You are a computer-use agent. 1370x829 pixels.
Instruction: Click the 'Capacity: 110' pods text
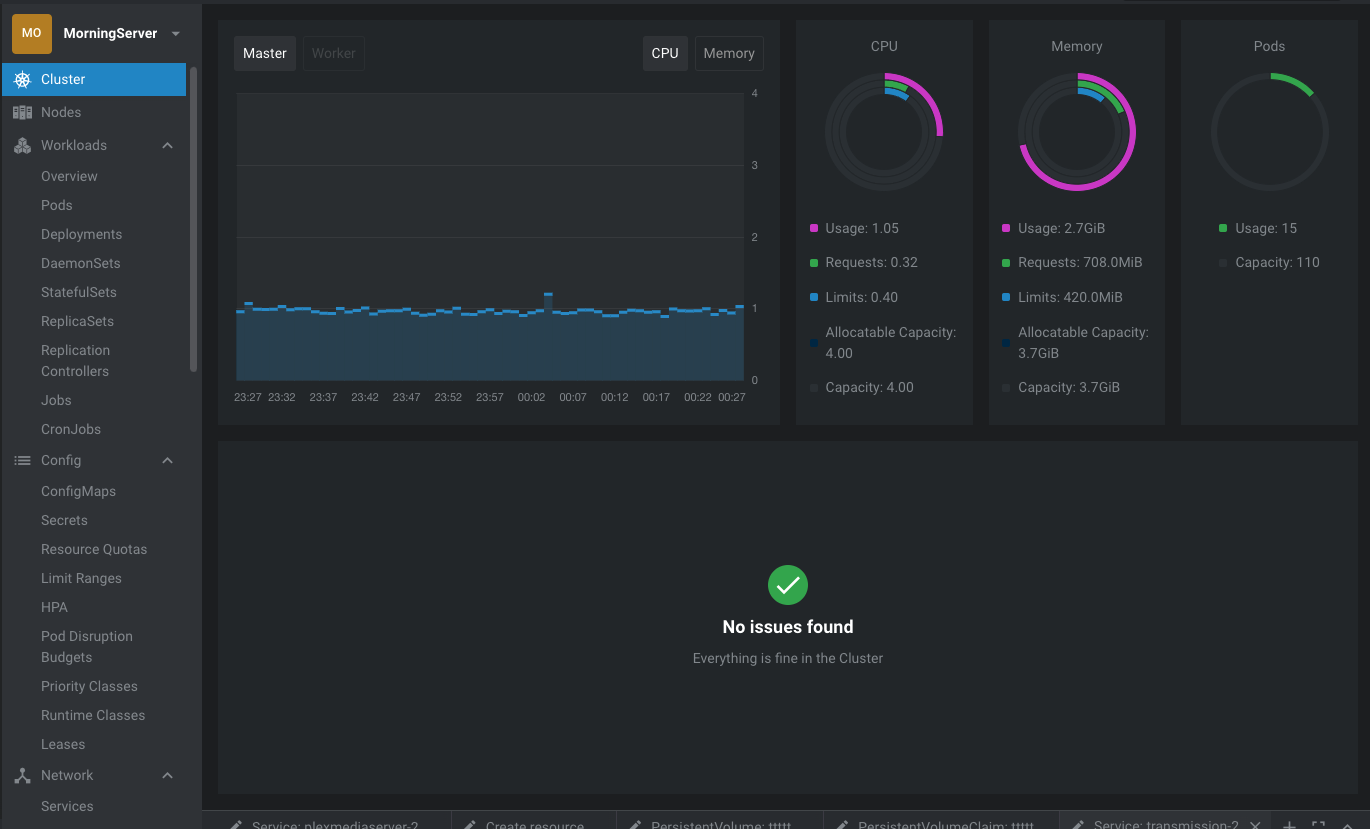click(1277, 262)
